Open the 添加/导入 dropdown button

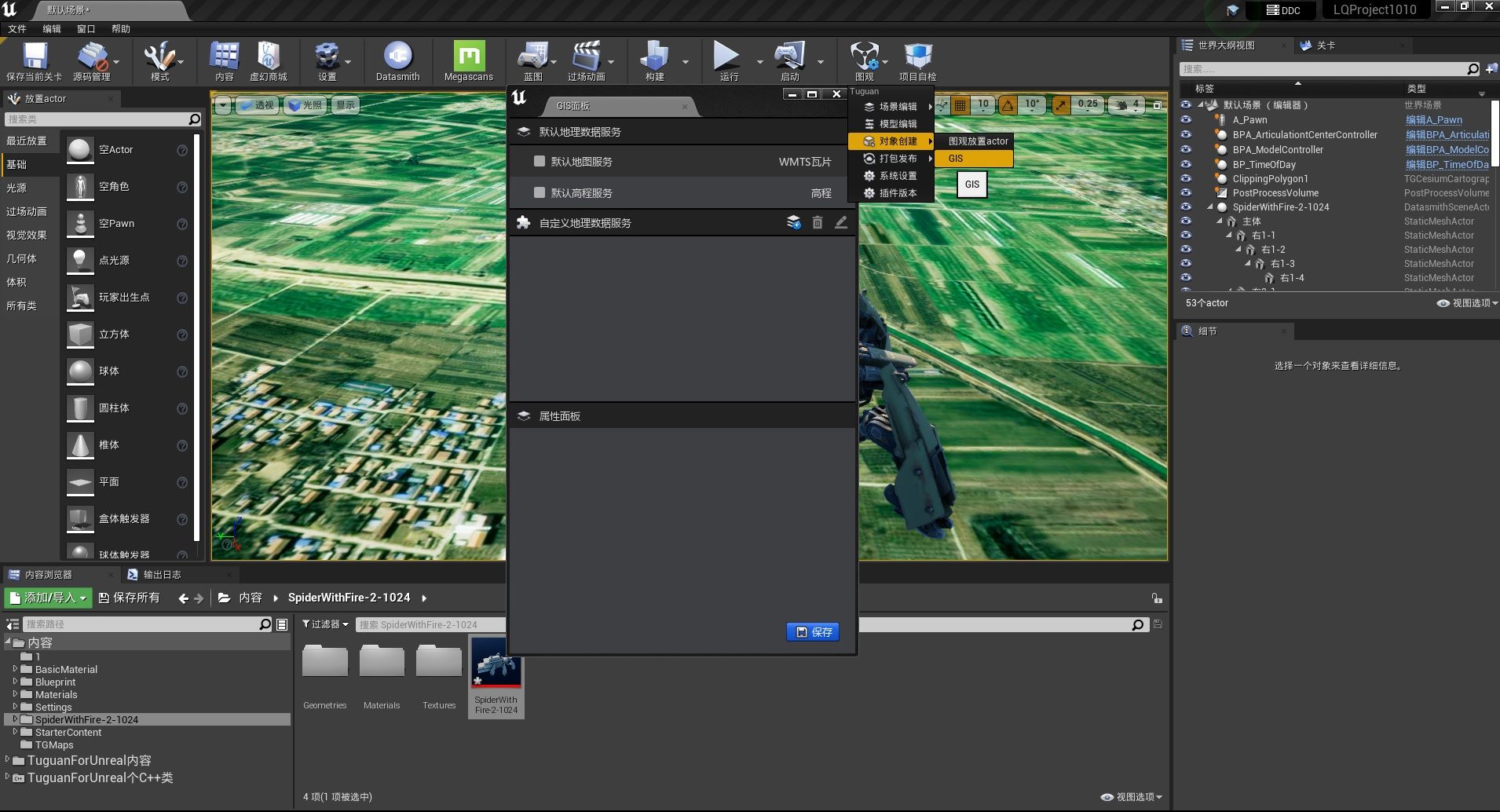pos(49,598)
